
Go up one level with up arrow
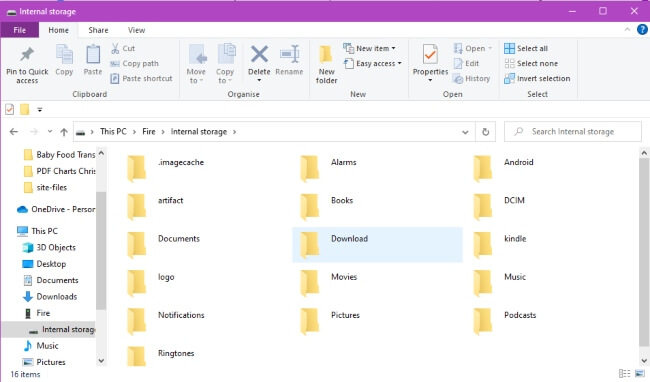coord(64,132)
